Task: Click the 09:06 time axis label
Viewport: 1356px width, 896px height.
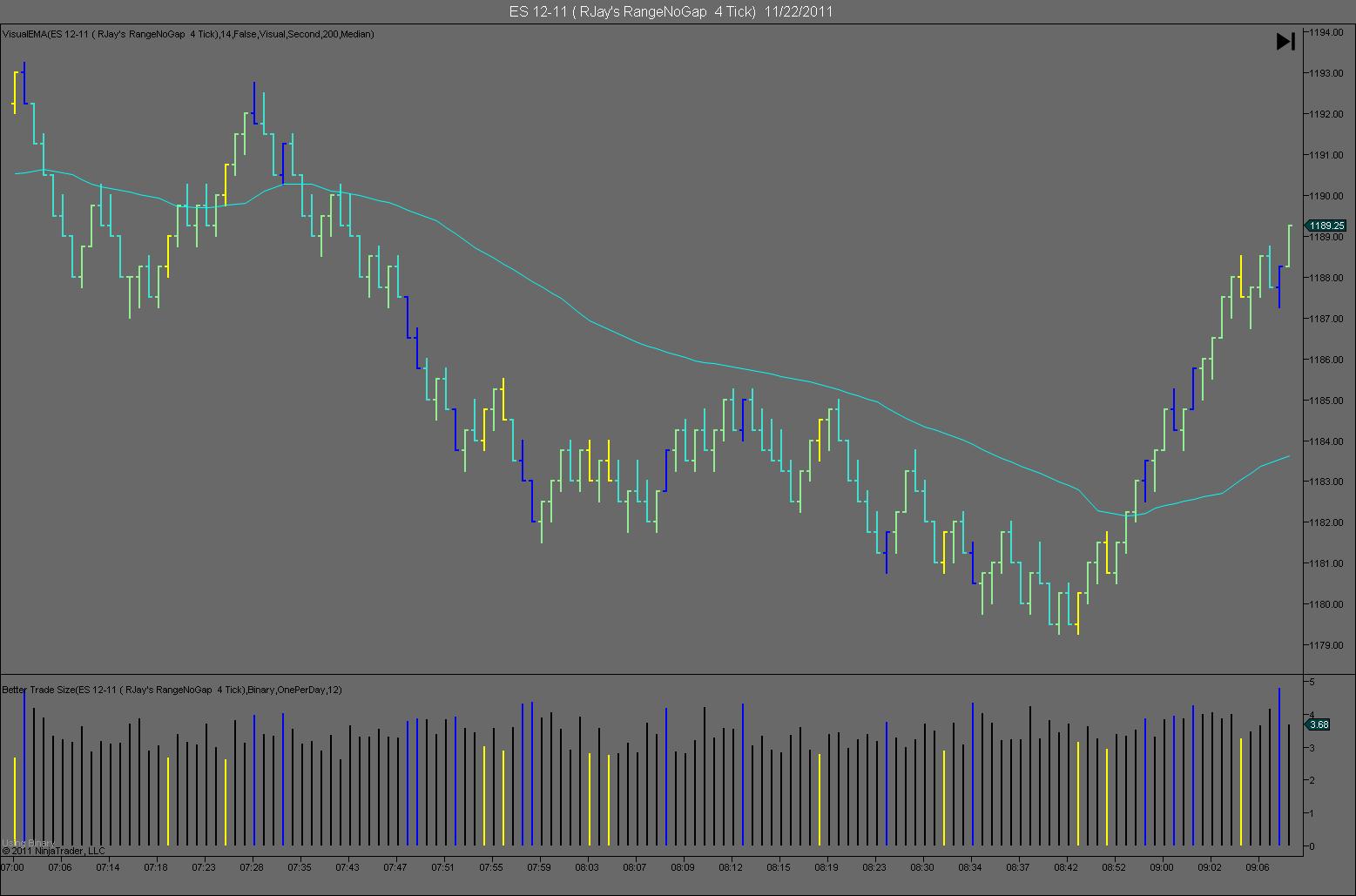Action: click(1258, 867)
